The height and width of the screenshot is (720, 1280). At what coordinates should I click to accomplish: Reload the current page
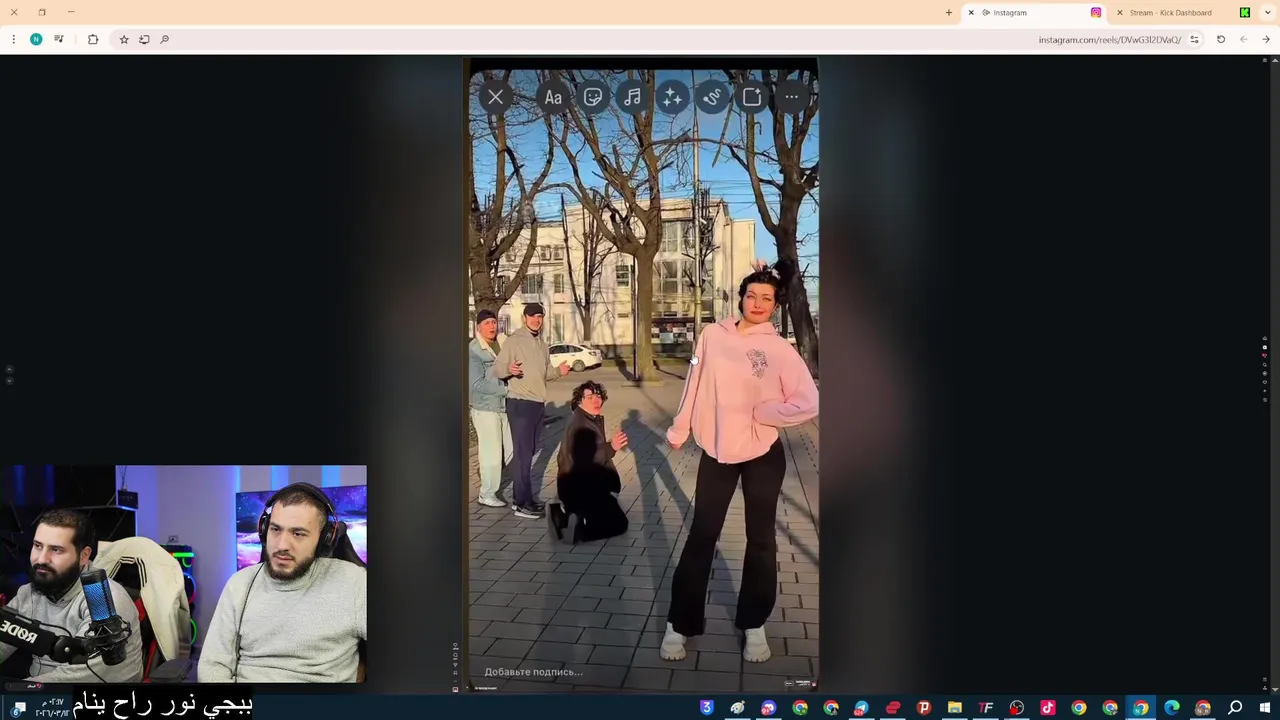point(1221,40)
